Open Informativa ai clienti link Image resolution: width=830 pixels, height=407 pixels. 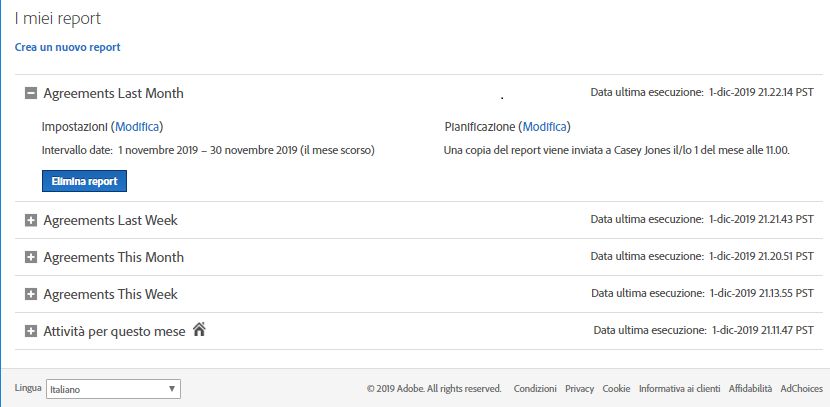[680, 388]
